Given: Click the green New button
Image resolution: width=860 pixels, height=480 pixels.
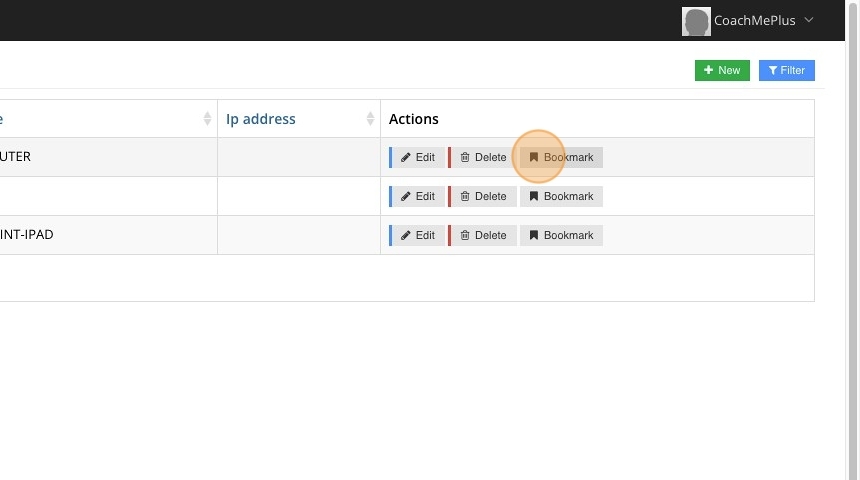Looking at the screenshot, I should (x=722, y=70).
